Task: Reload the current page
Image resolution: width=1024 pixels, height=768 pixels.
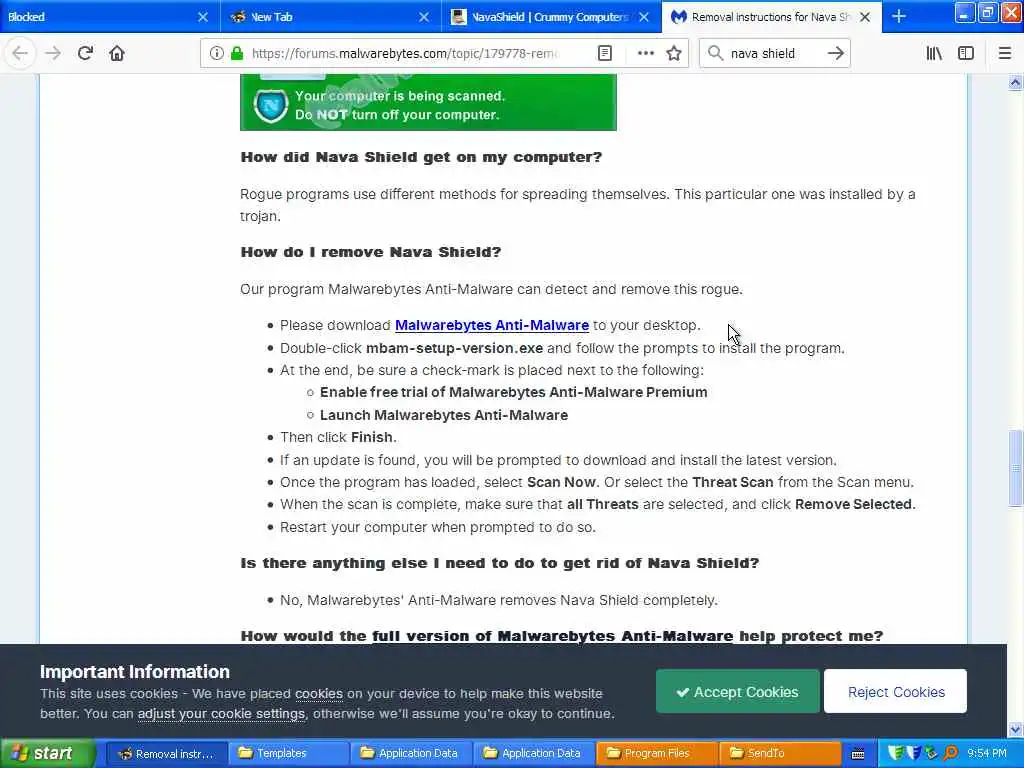Action: tap(85, 53)
